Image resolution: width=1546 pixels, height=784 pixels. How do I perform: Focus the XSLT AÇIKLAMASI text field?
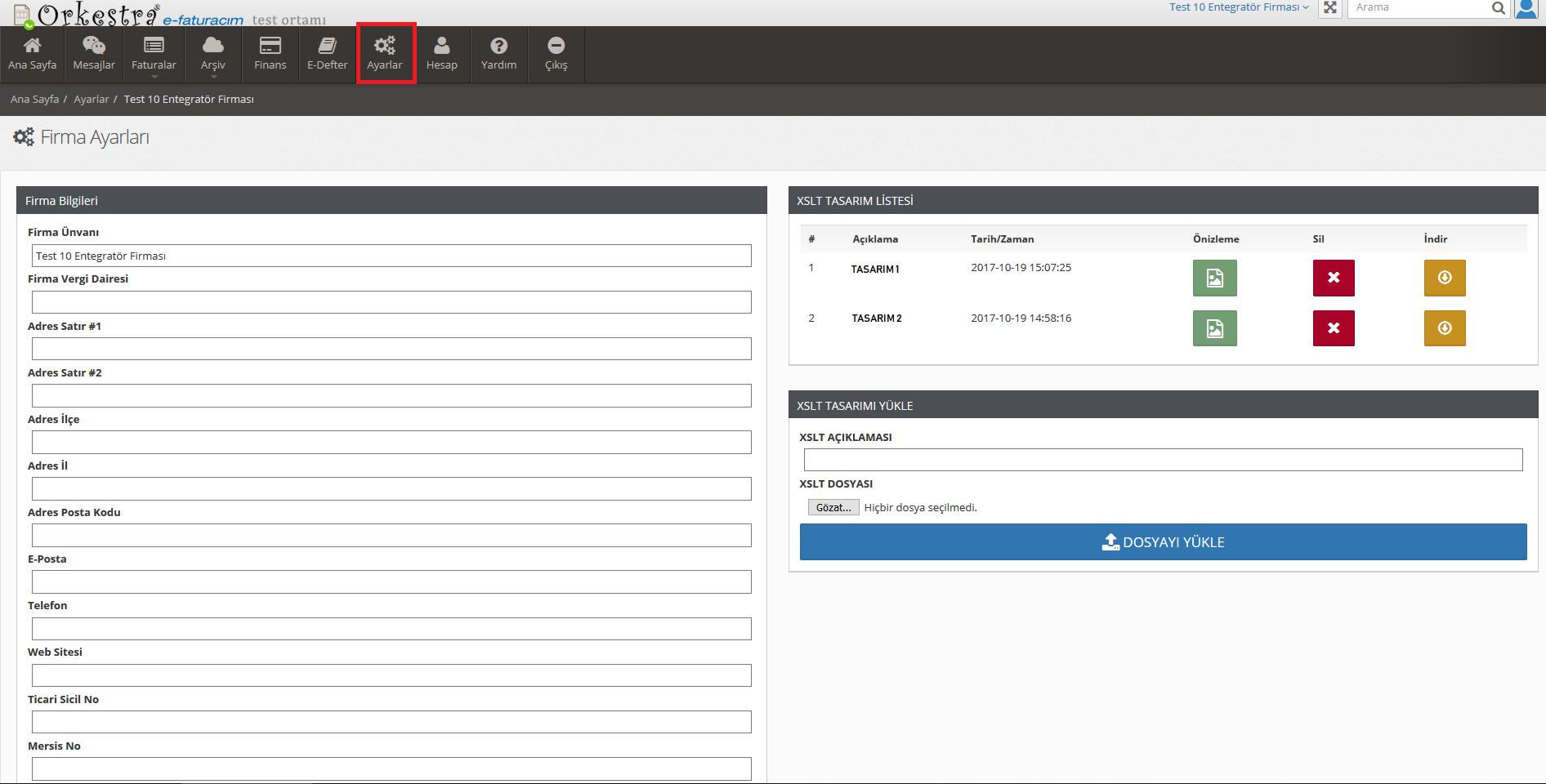pos(1163,460)
